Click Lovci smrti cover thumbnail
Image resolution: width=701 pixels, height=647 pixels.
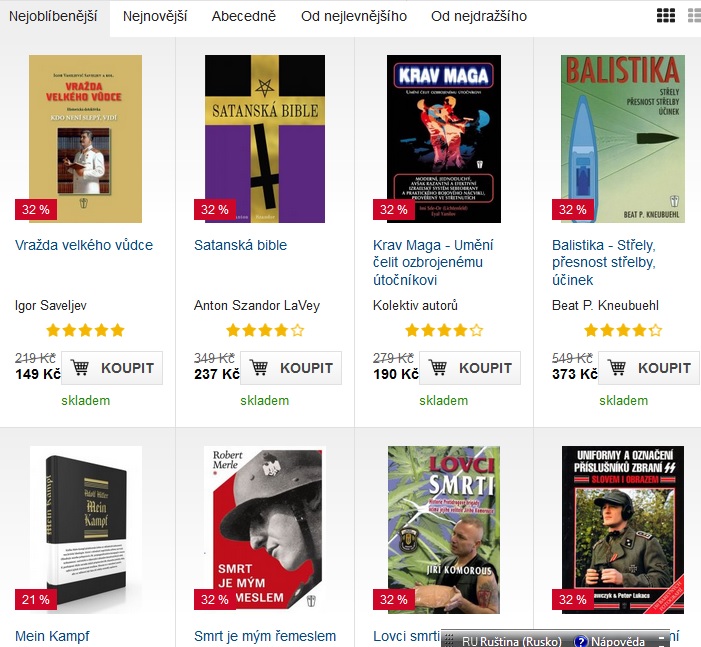click(443, 529)
